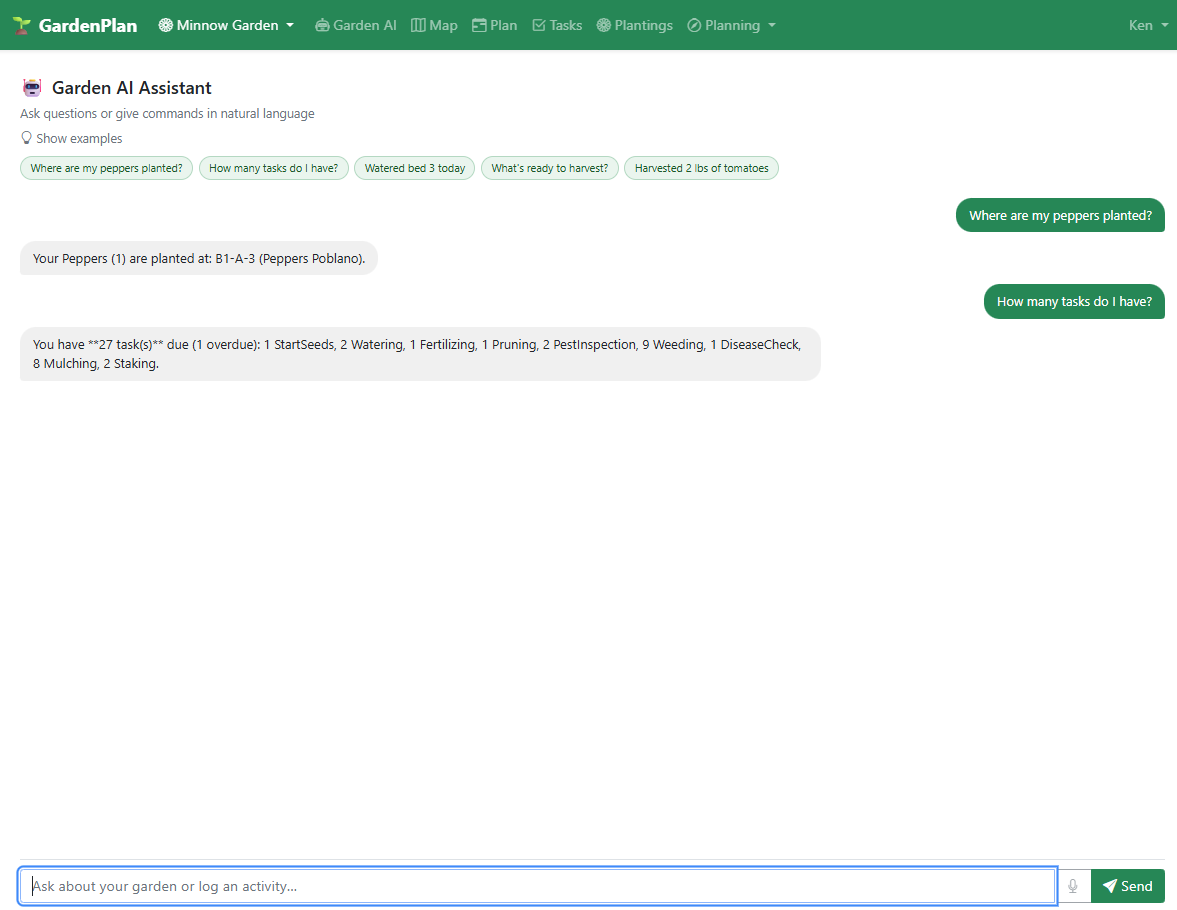Click the 'Watered bed 3 today' suggestion chip
This screenshot has height=910, width=1177.
point(414,168)
